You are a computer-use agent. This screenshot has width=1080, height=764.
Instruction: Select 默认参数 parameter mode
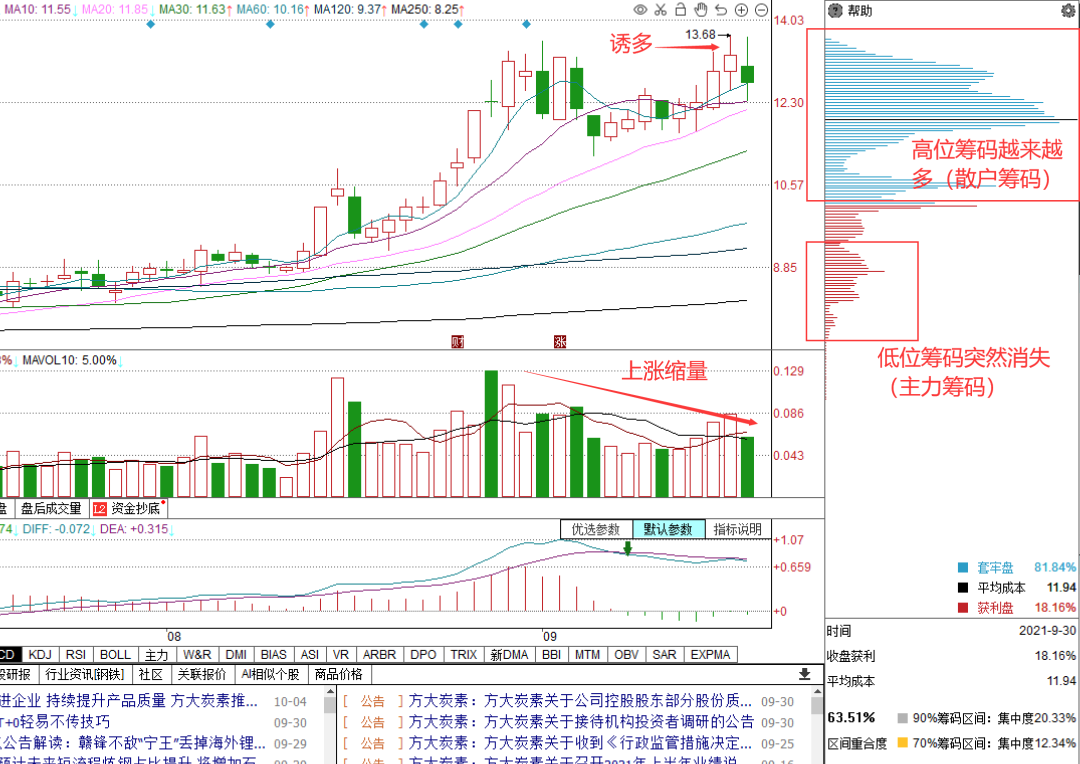click(x=667, y=529)
